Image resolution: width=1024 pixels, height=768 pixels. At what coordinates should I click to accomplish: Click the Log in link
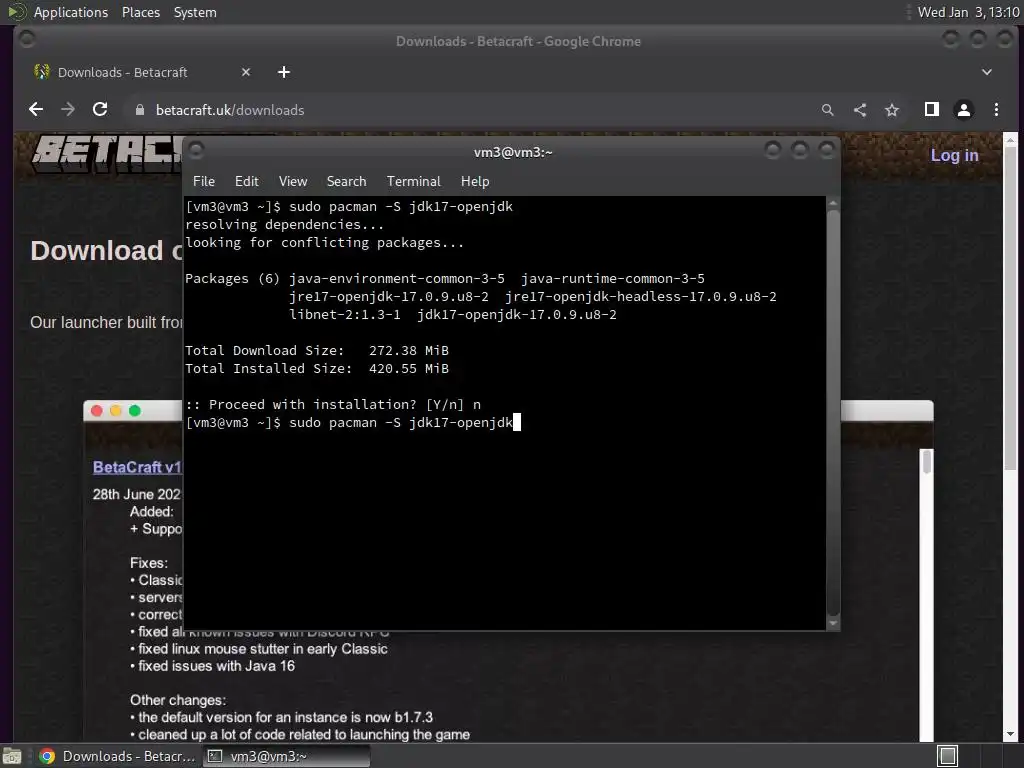[954, 155]
